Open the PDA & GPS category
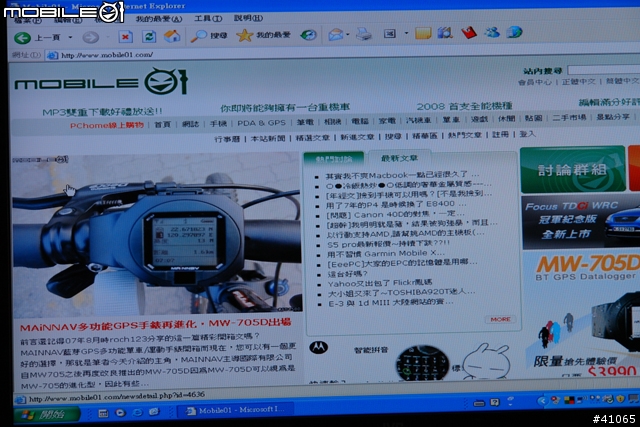This screenshot has width=640, height=427. click(262, 122)
